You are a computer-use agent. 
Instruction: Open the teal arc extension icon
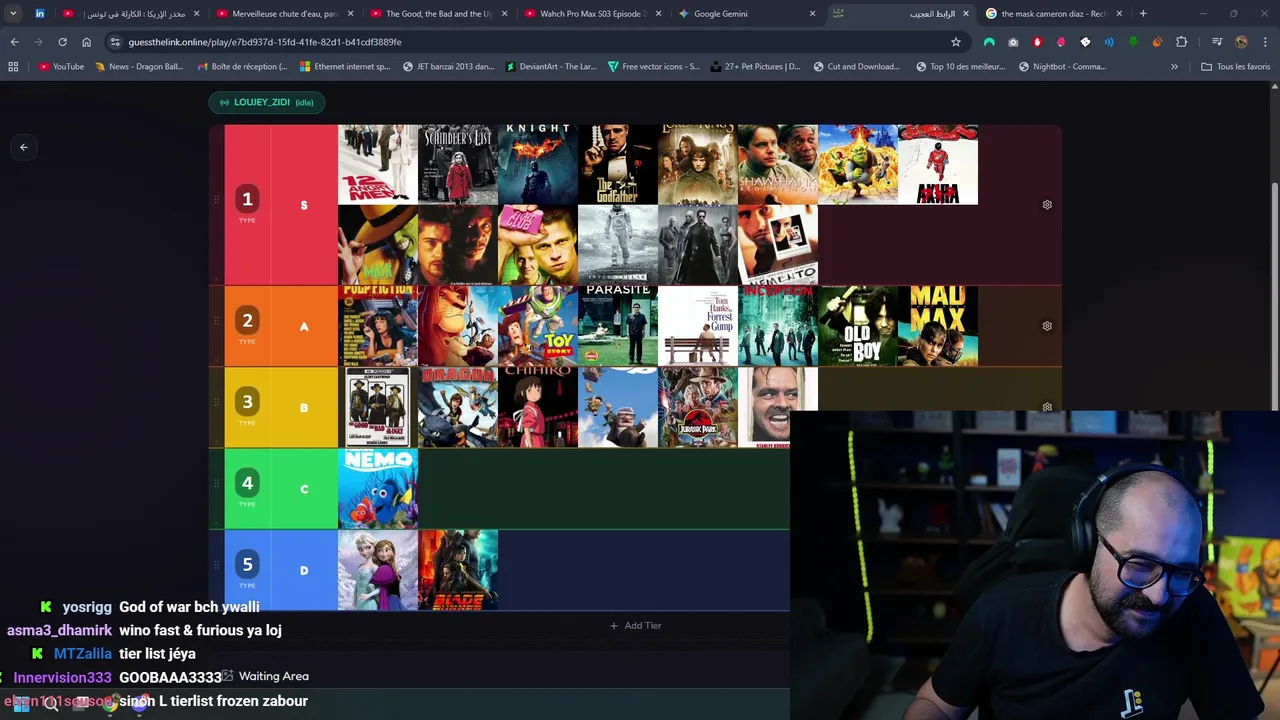(x=989, y=42)
